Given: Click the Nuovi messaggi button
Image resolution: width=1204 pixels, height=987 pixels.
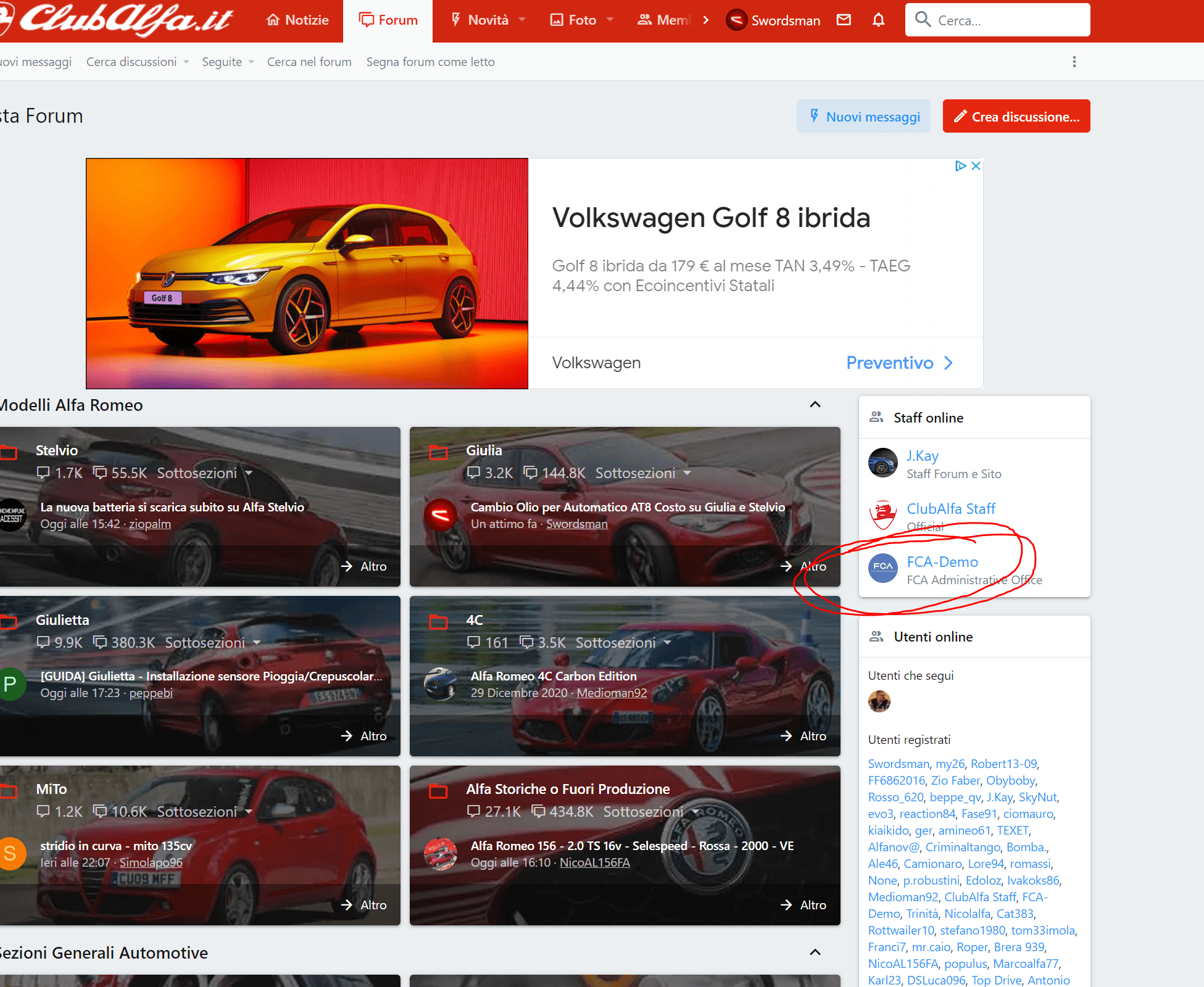Looking at the screenshot, I should click(864, 116).
